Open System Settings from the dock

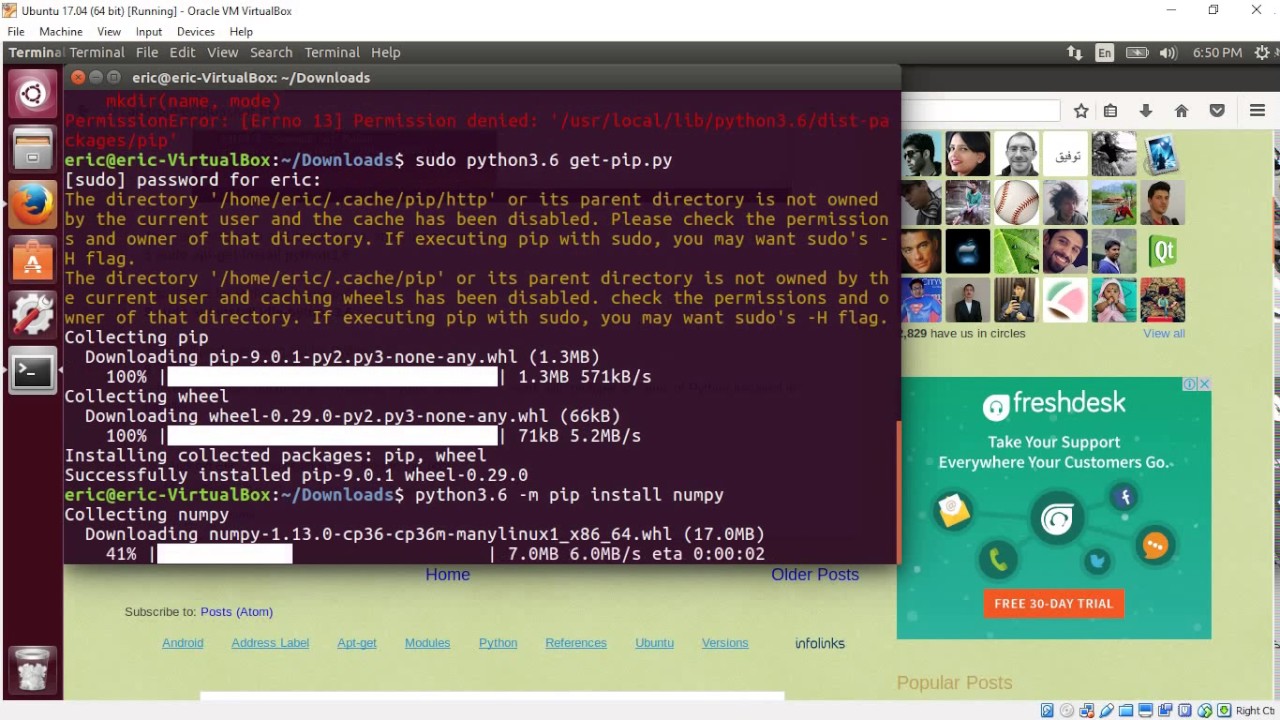coord(32,315)
